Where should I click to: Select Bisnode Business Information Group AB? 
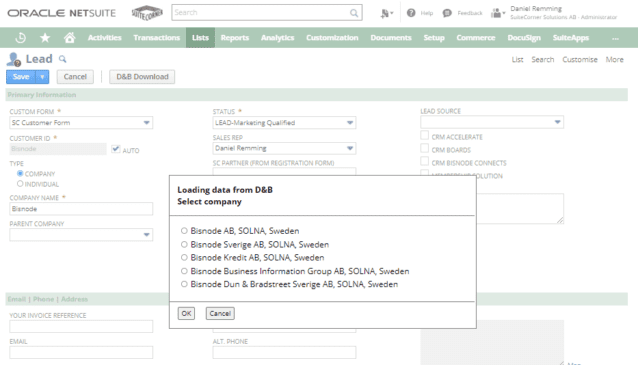click(x=184, y=271)
